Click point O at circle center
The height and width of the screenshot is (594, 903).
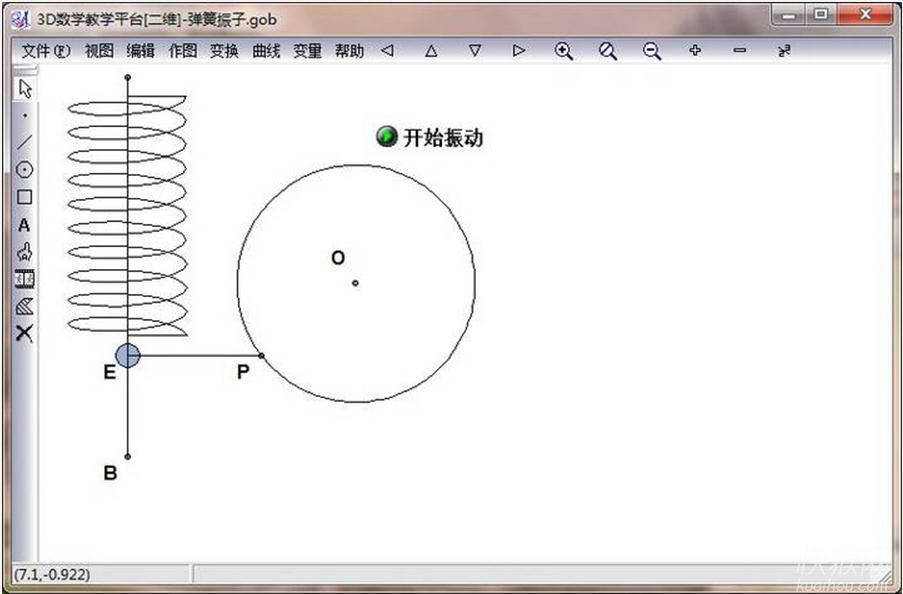(x=356, y=283)
